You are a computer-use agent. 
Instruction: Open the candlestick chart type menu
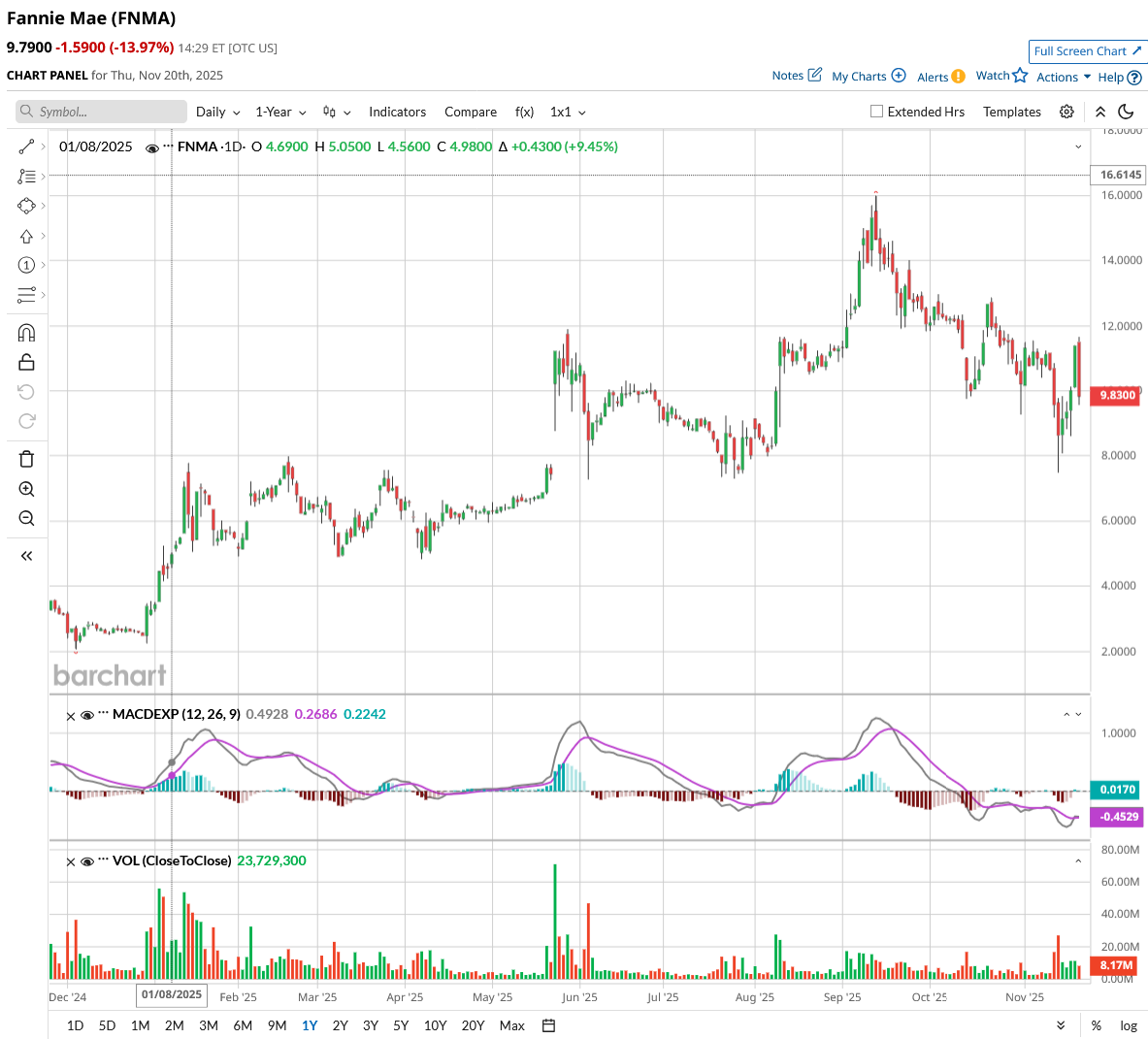337,112
